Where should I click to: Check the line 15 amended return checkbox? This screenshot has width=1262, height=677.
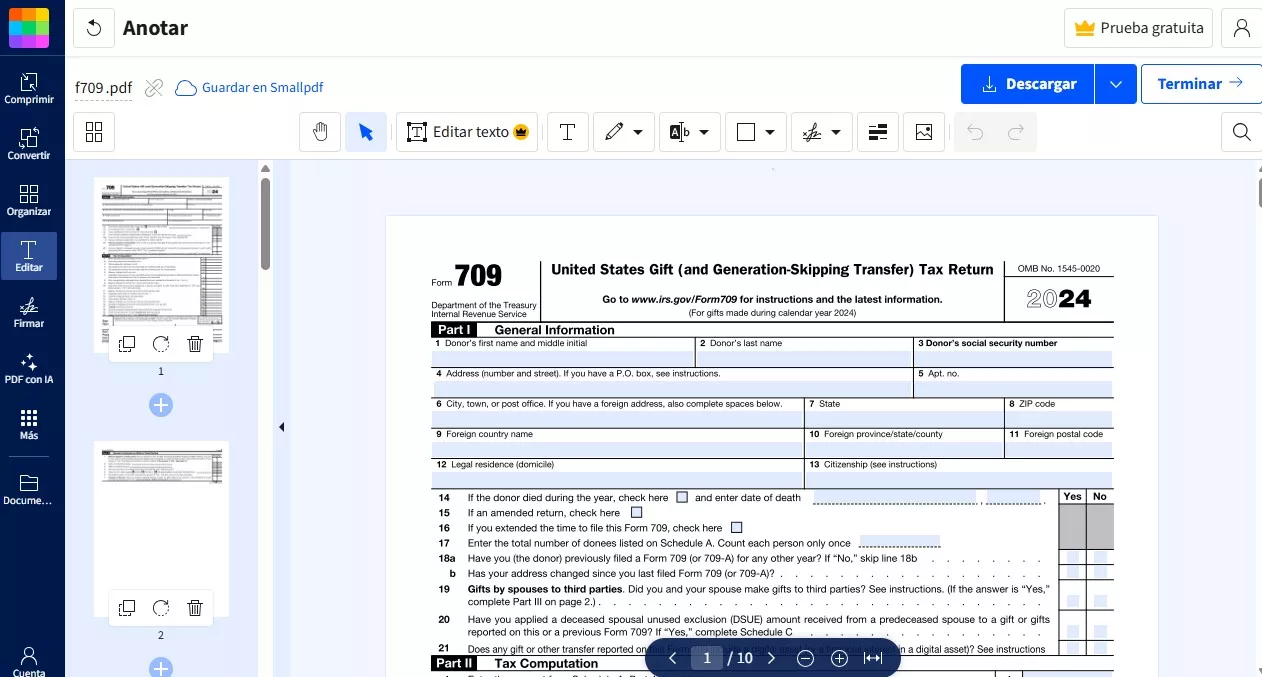636,512
